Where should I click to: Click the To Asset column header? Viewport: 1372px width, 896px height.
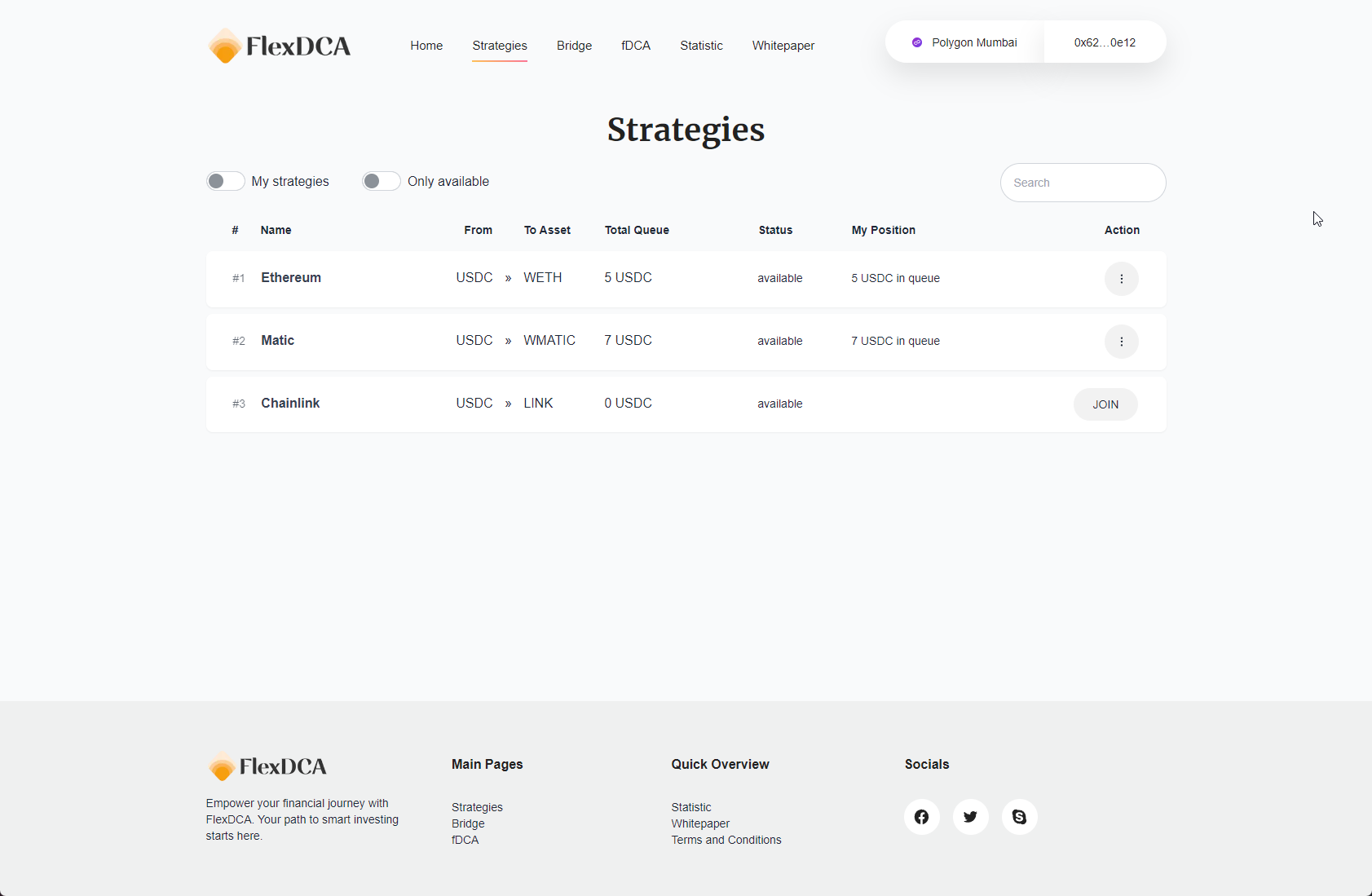pyautogui.click(x=547, y=230)
